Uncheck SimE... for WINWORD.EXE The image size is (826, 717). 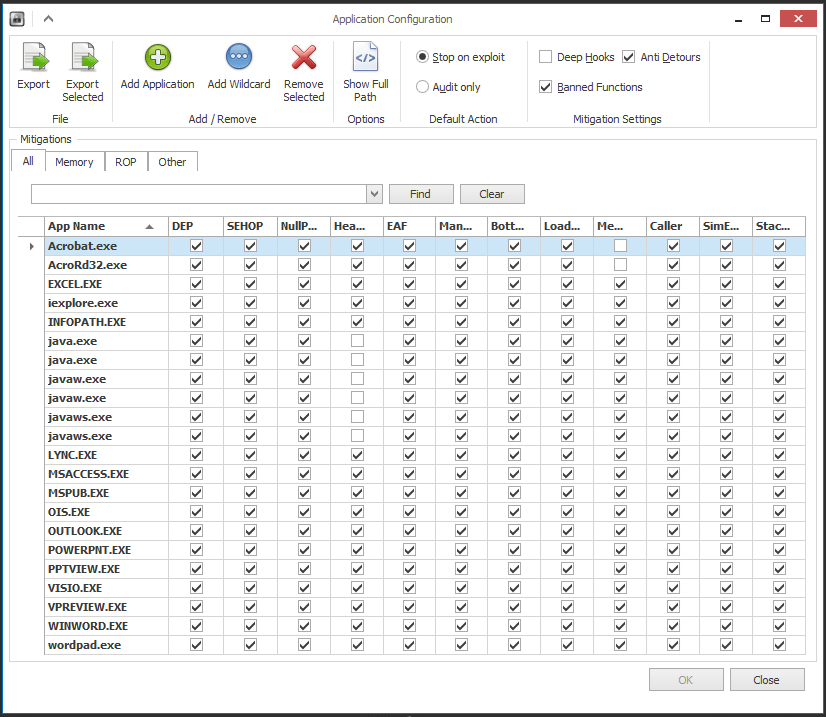point(726,625)
